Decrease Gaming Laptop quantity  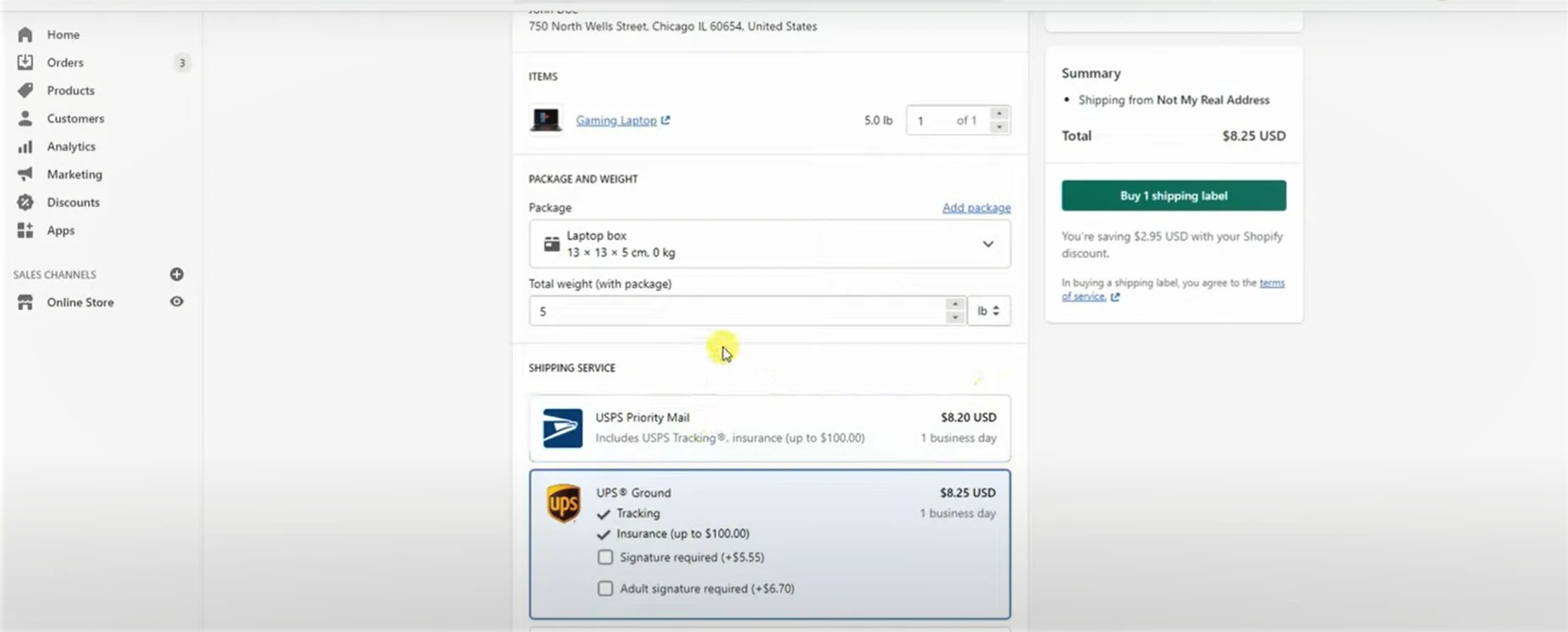[999, 127]
